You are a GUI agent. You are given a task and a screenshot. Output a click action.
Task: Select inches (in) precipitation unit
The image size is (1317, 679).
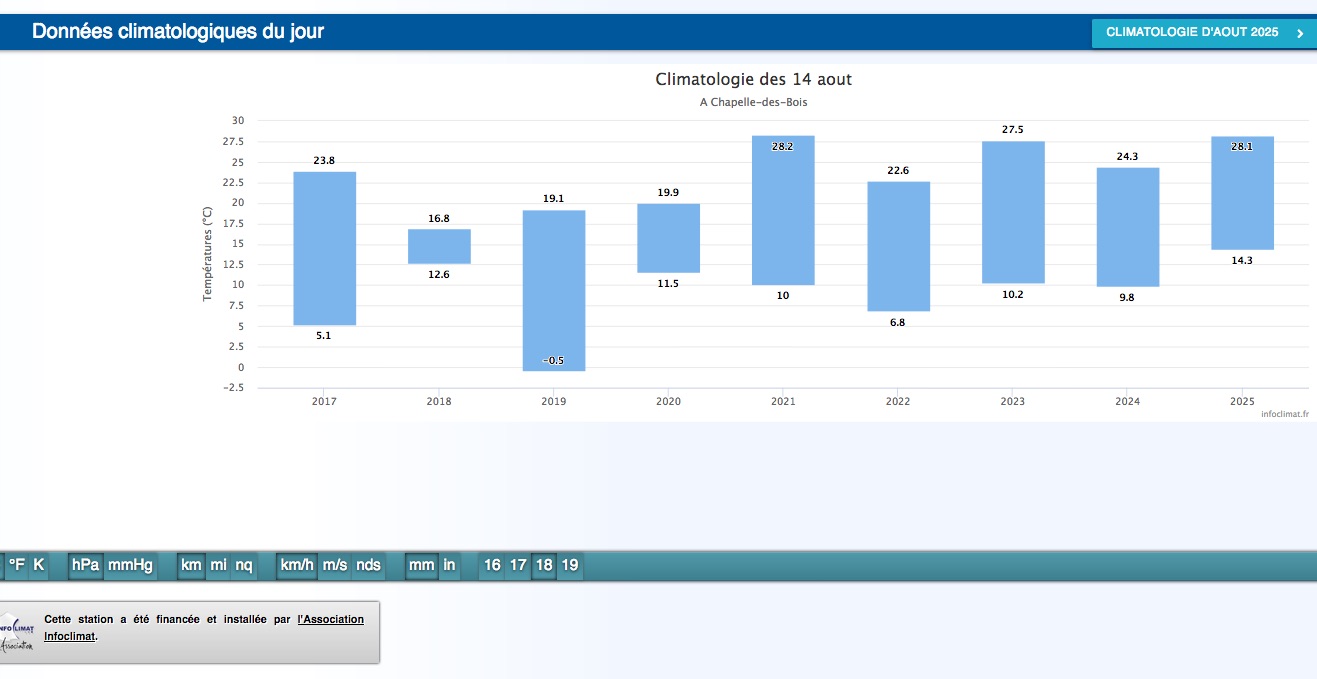[x=449, y=565]
